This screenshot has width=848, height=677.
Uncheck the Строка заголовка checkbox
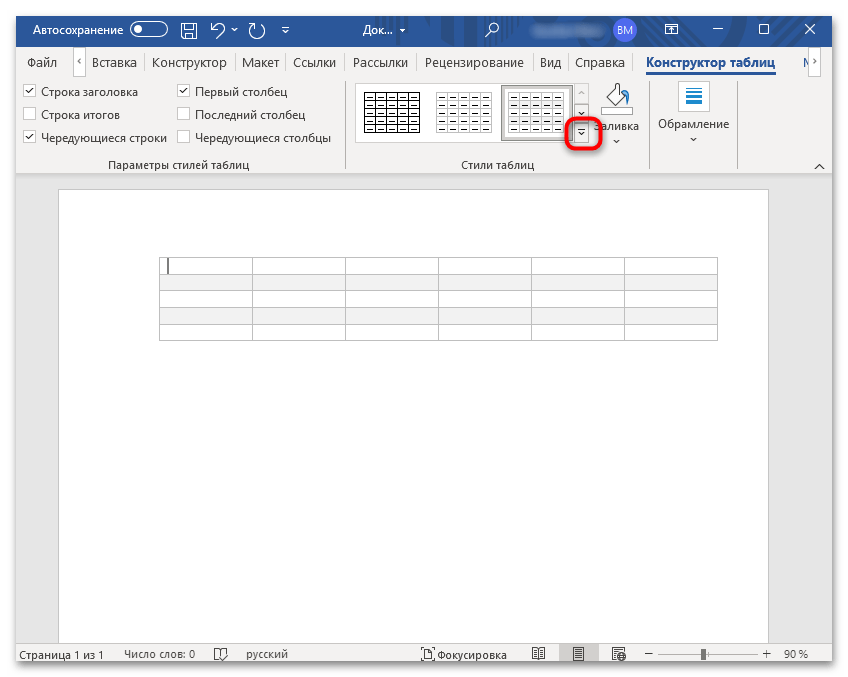[30, 92]
